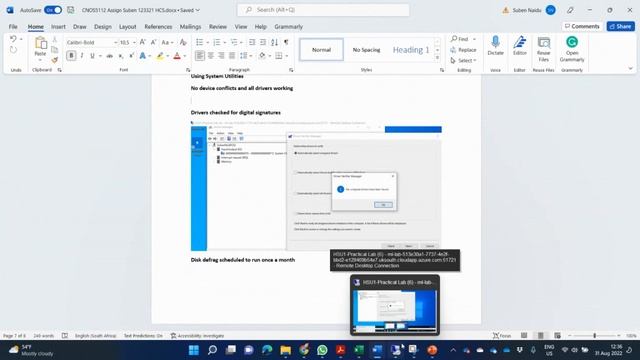
Task: Click the Format Painter brush icon
Action: click(55, 60)
